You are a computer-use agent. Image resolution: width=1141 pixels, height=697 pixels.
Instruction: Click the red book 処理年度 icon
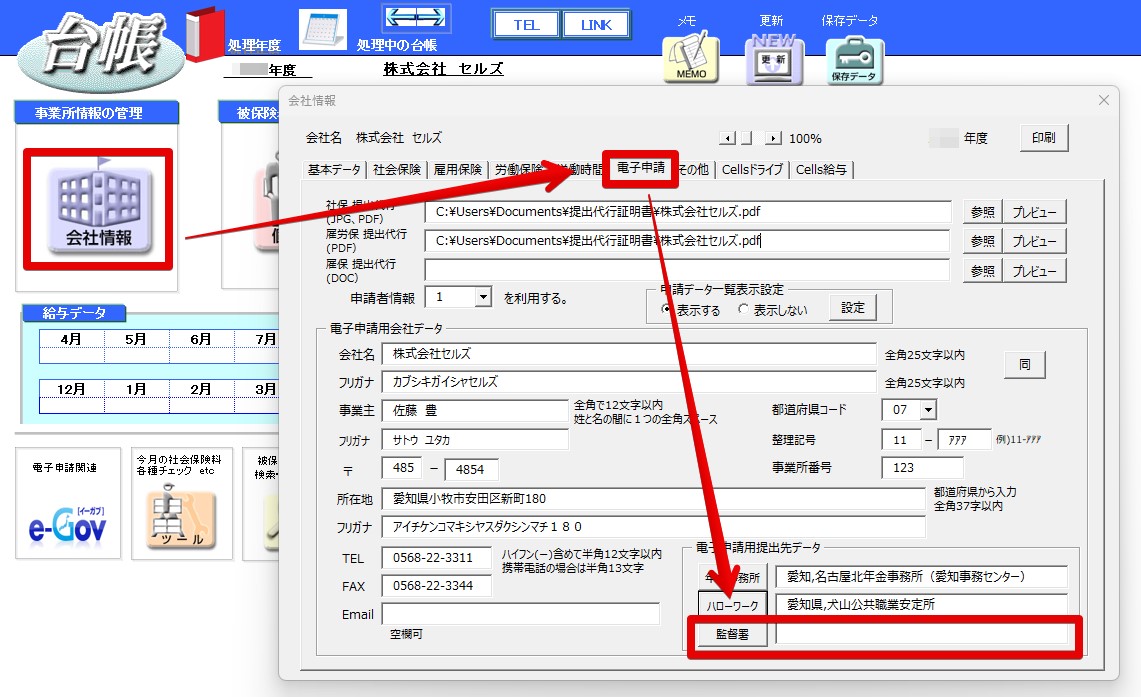pos(205,33)
